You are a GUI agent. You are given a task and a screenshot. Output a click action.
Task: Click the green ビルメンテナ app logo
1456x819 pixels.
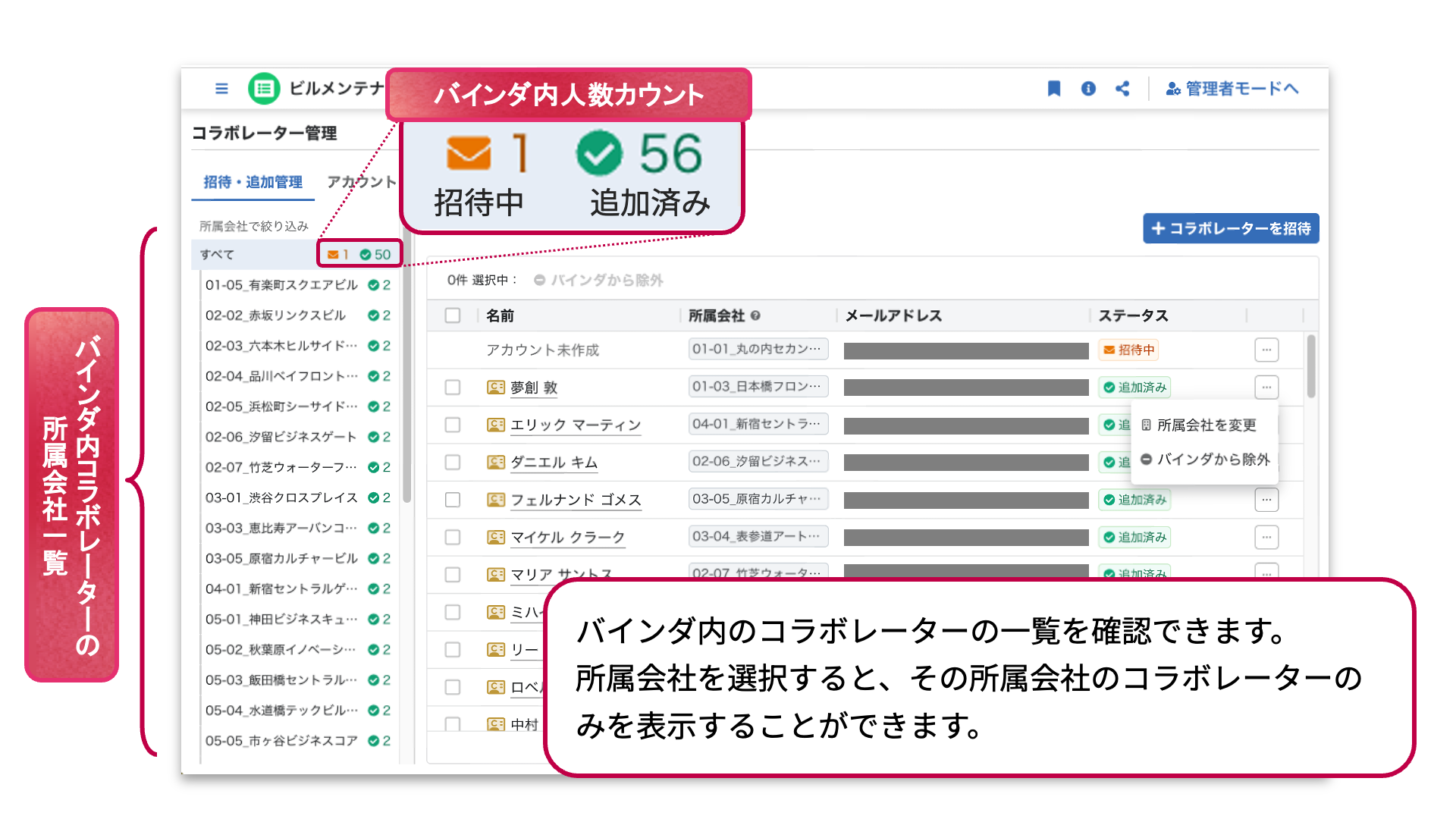264,89
